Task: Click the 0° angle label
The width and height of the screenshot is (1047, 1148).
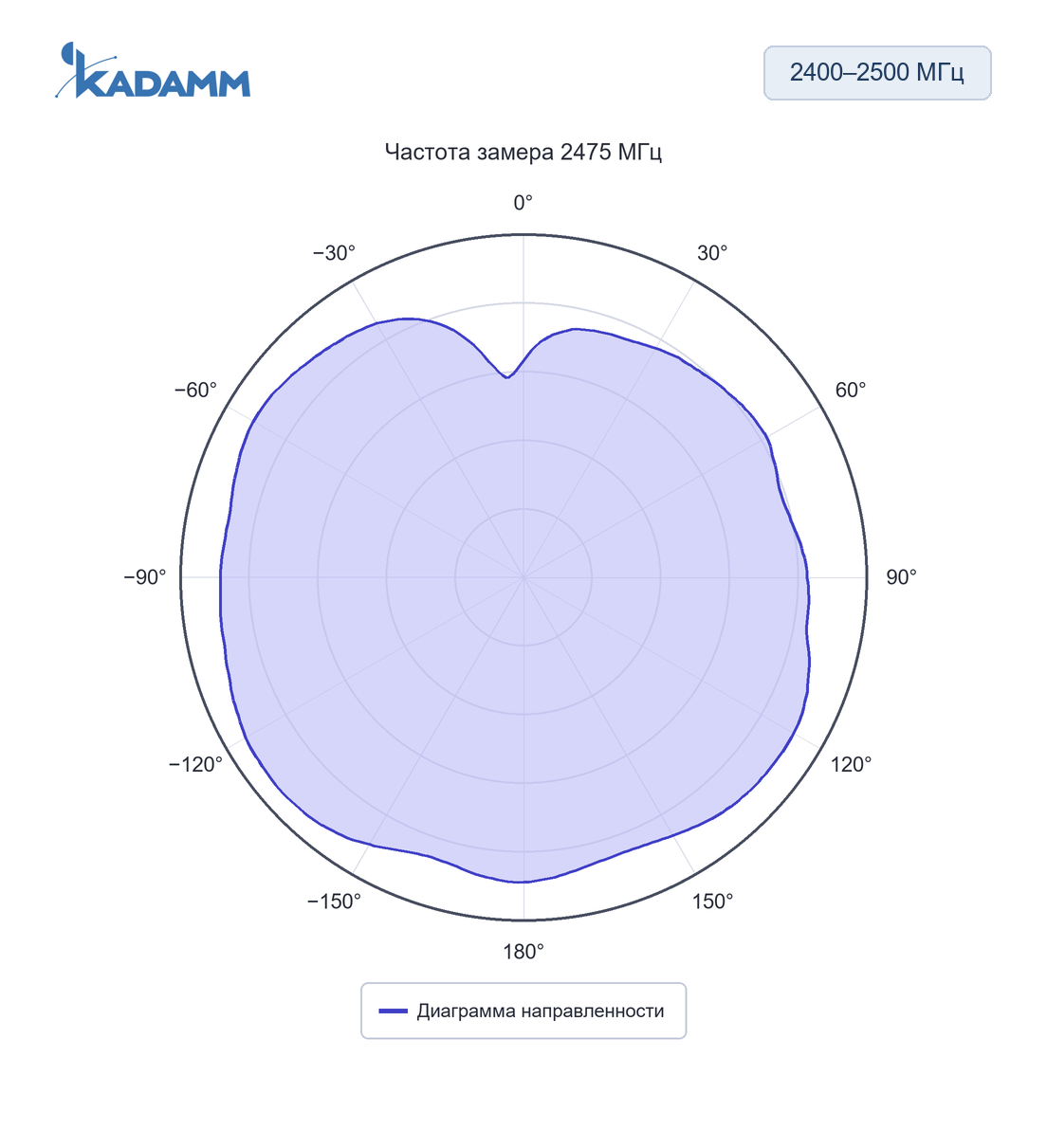Action: (523, 203)
